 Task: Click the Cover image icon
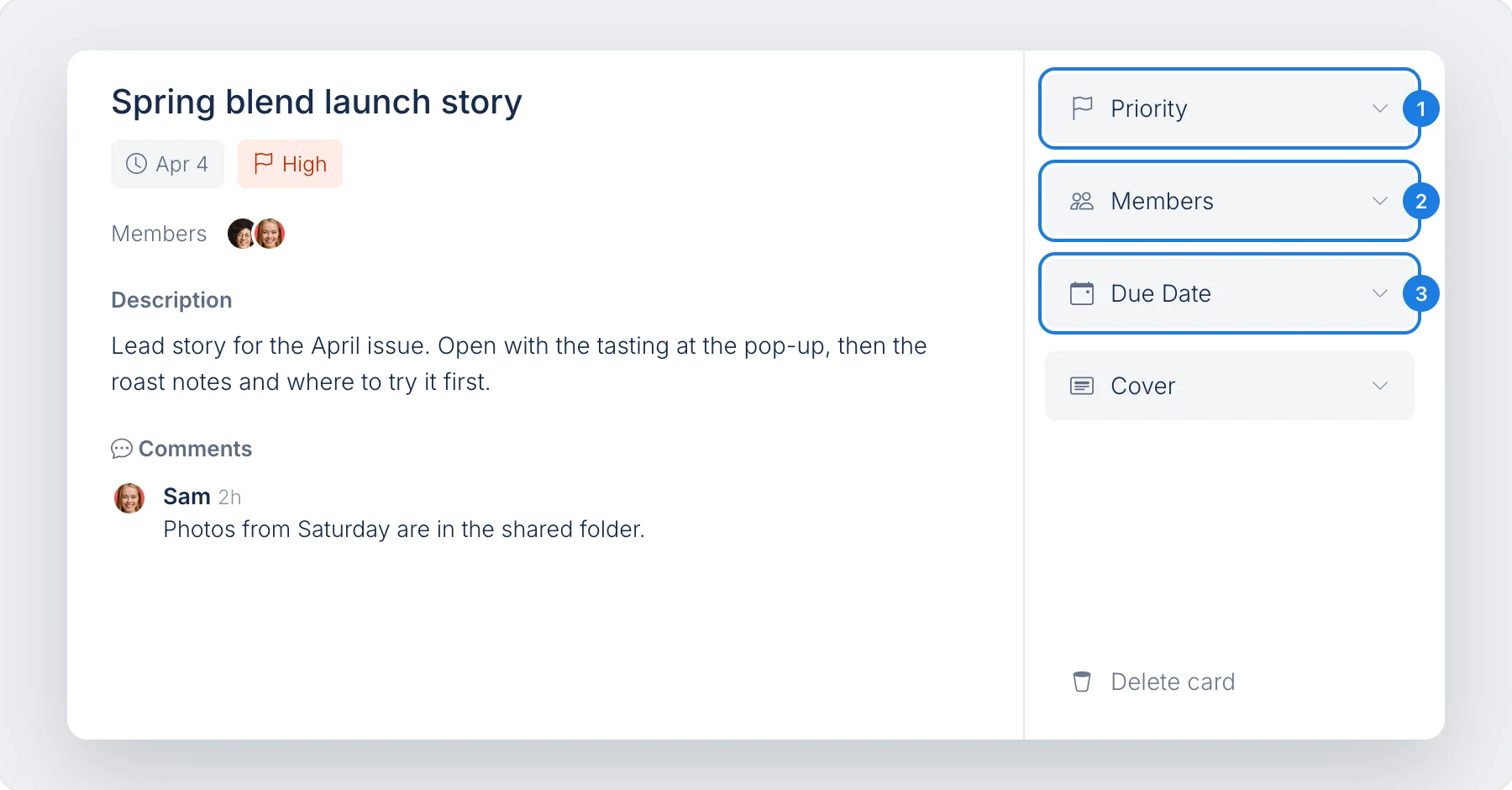(1082, 386)
